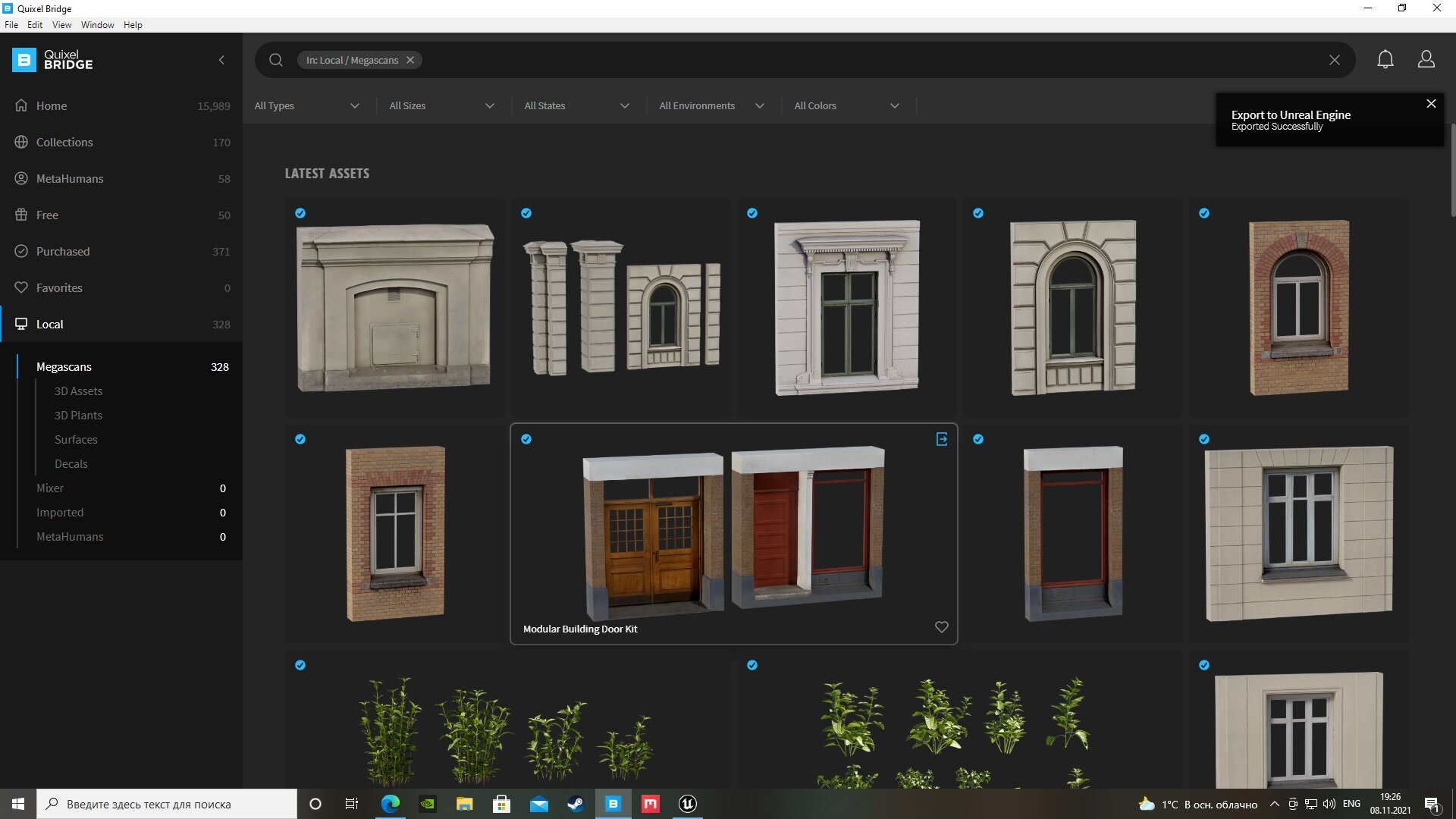Screen dimensions: 1456x819
Task: Open the brick rectangular window asset thumbnail
Action: point(395,533)
